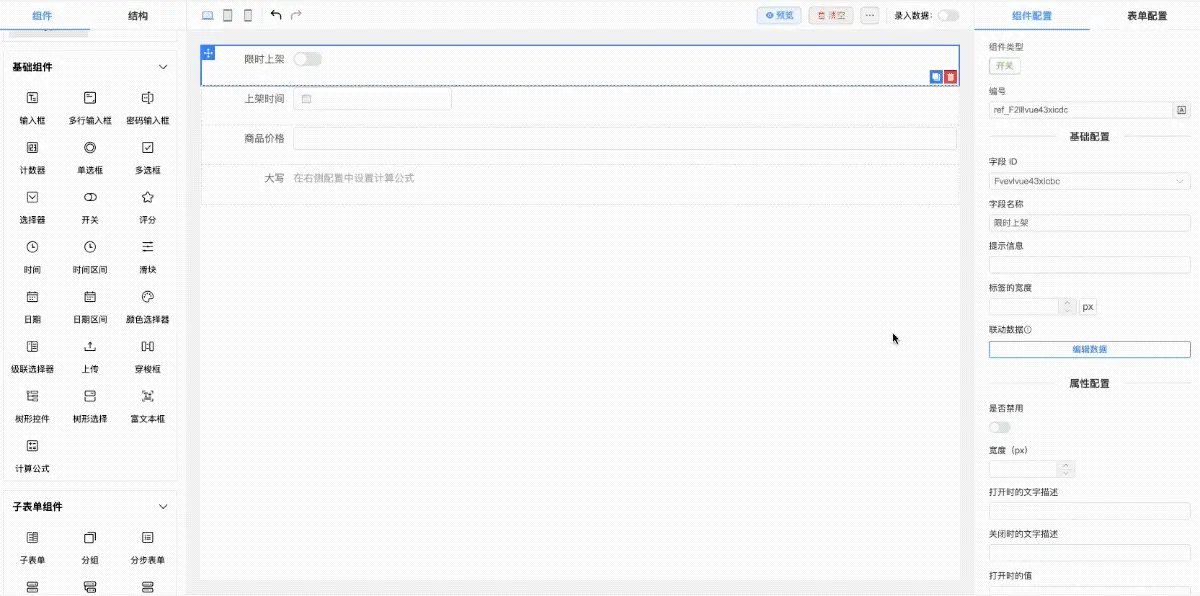The width and height of the screenshot is (1200, 596).
Task: Select the 计算公式 formula component
Action: coord(32,446)
